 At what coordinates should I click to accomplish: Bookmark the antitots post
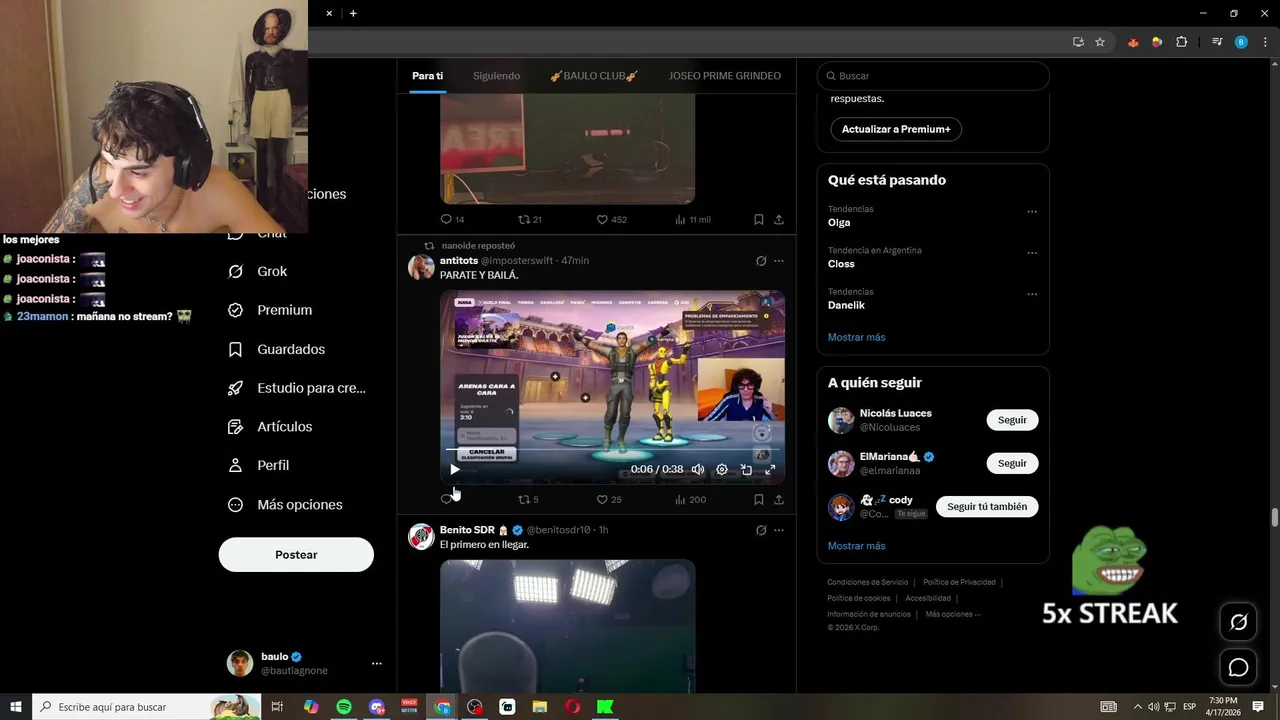759,499
